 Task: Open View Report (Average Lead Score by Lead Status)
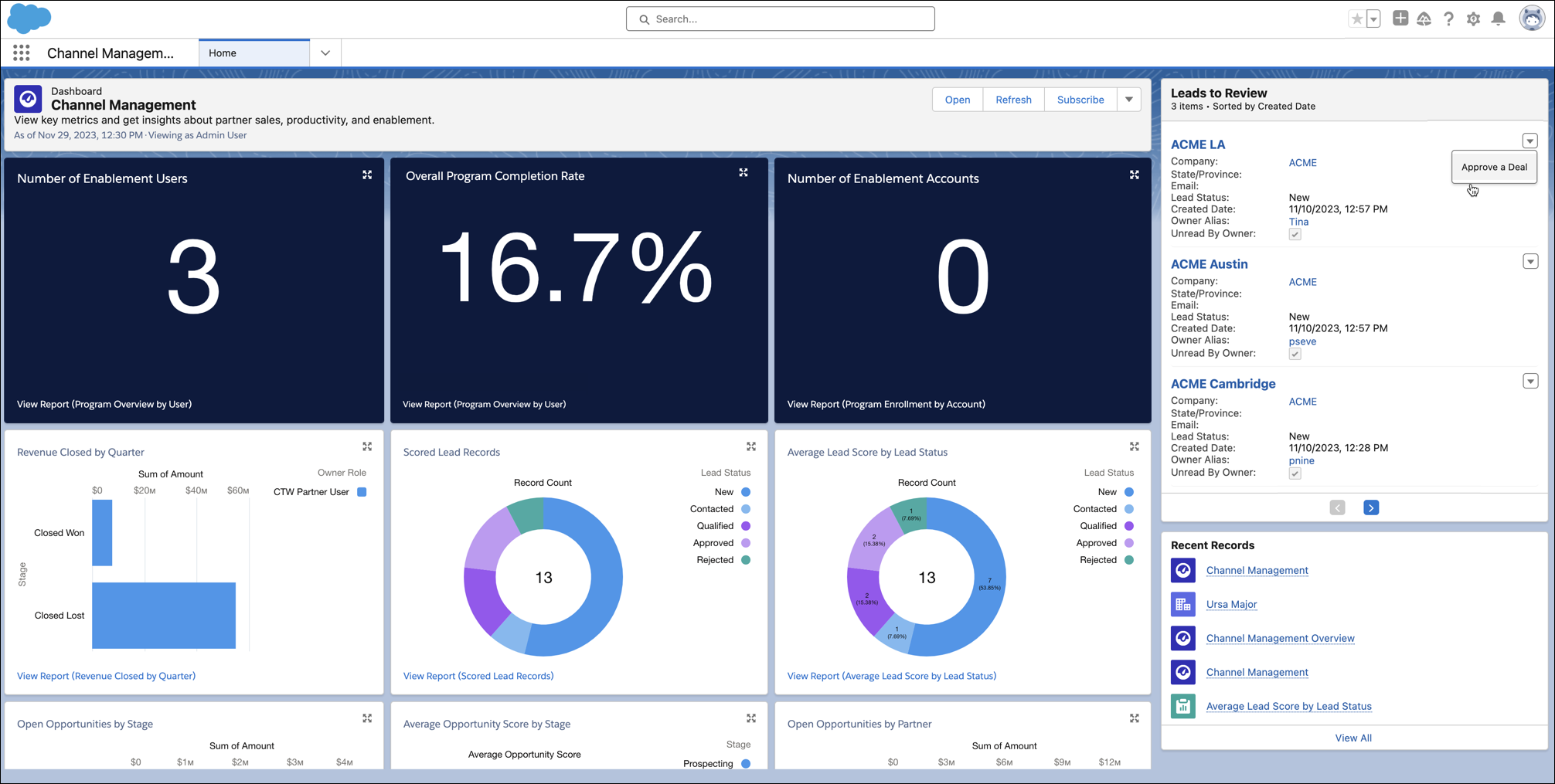[891, 676]
